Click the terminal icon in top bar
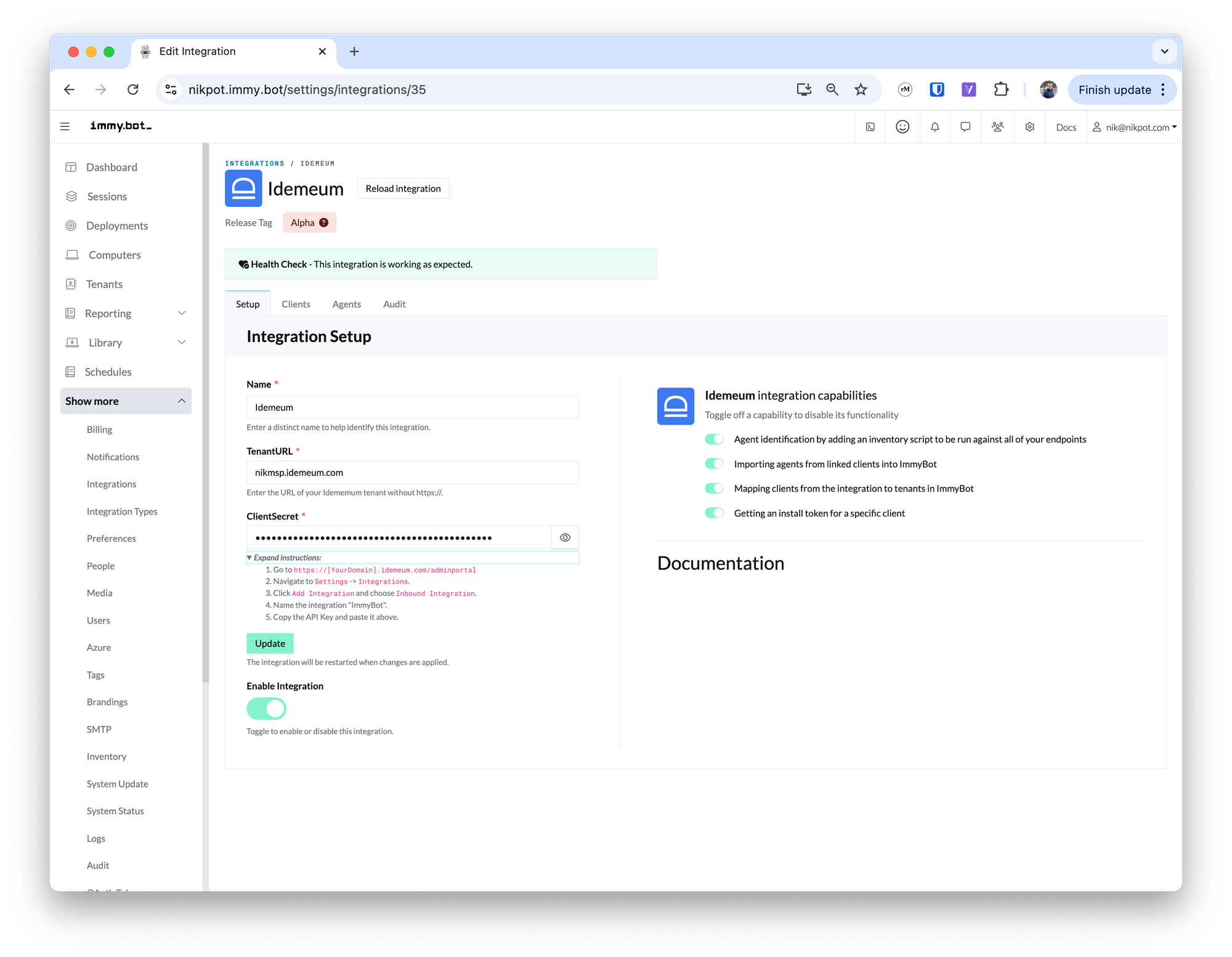 pos(870,127)
